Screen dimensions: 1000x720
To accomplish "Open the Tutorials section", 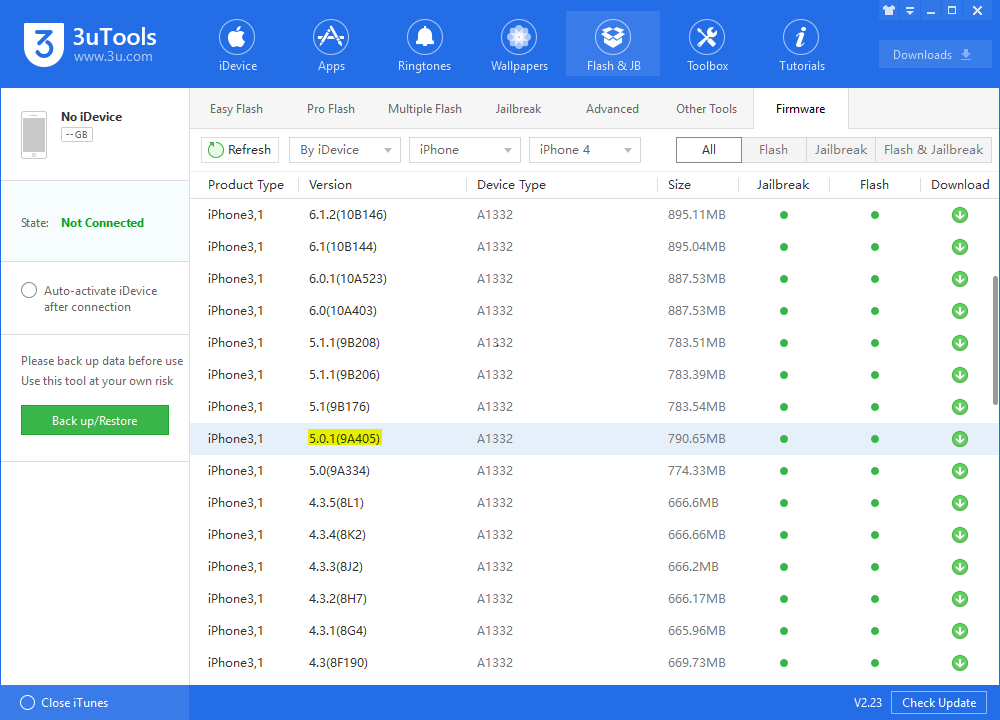I will coord(801,45).
